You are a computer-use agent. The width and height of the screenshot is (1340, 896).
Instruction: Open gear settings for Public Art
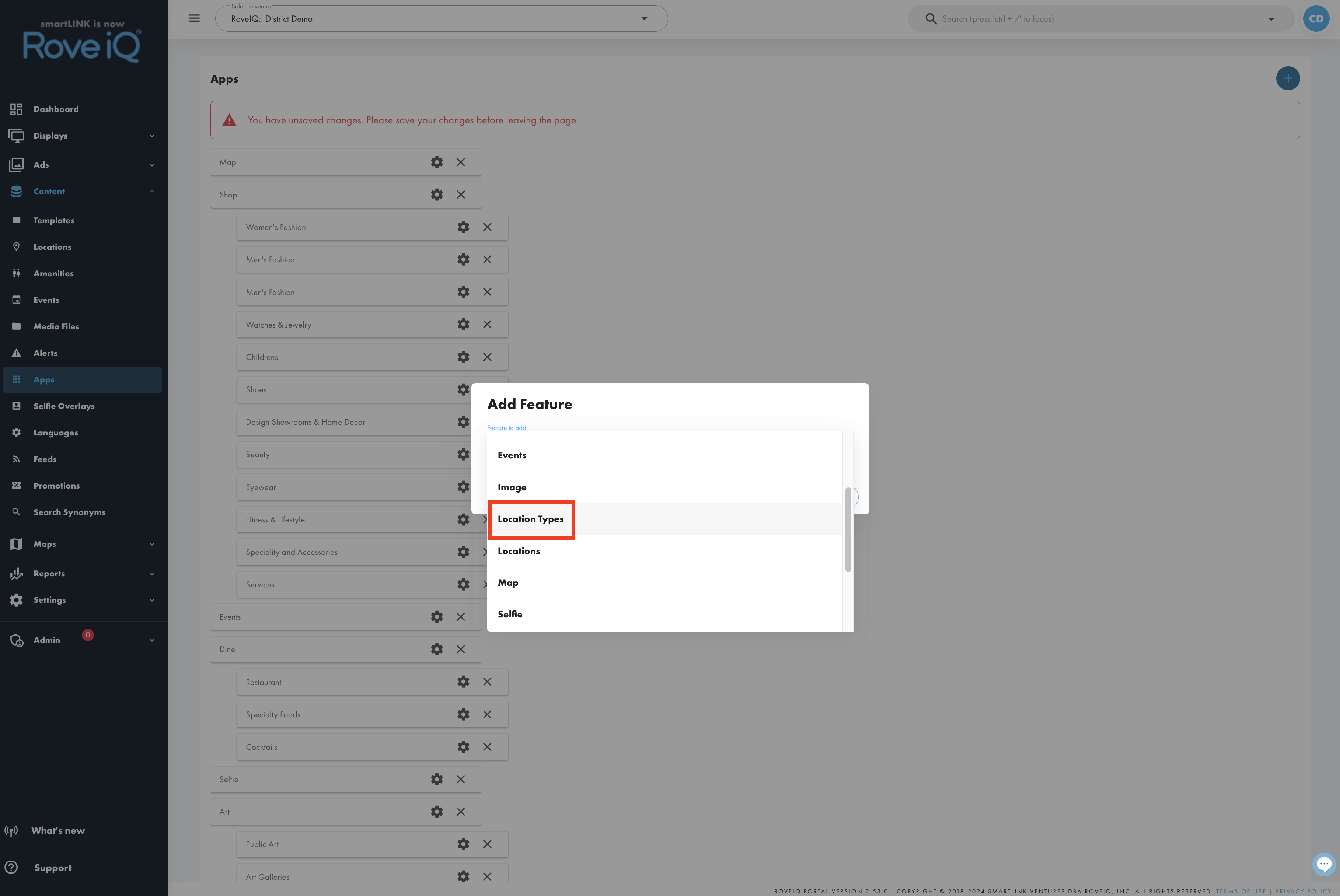[x=463, y=844]
